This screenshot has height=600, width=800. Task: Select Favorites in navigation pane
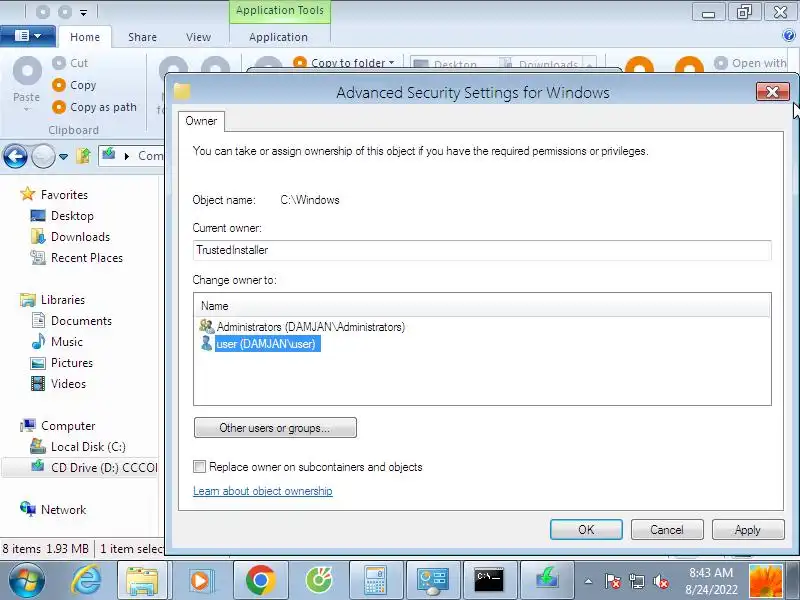[x=54, y=194]
